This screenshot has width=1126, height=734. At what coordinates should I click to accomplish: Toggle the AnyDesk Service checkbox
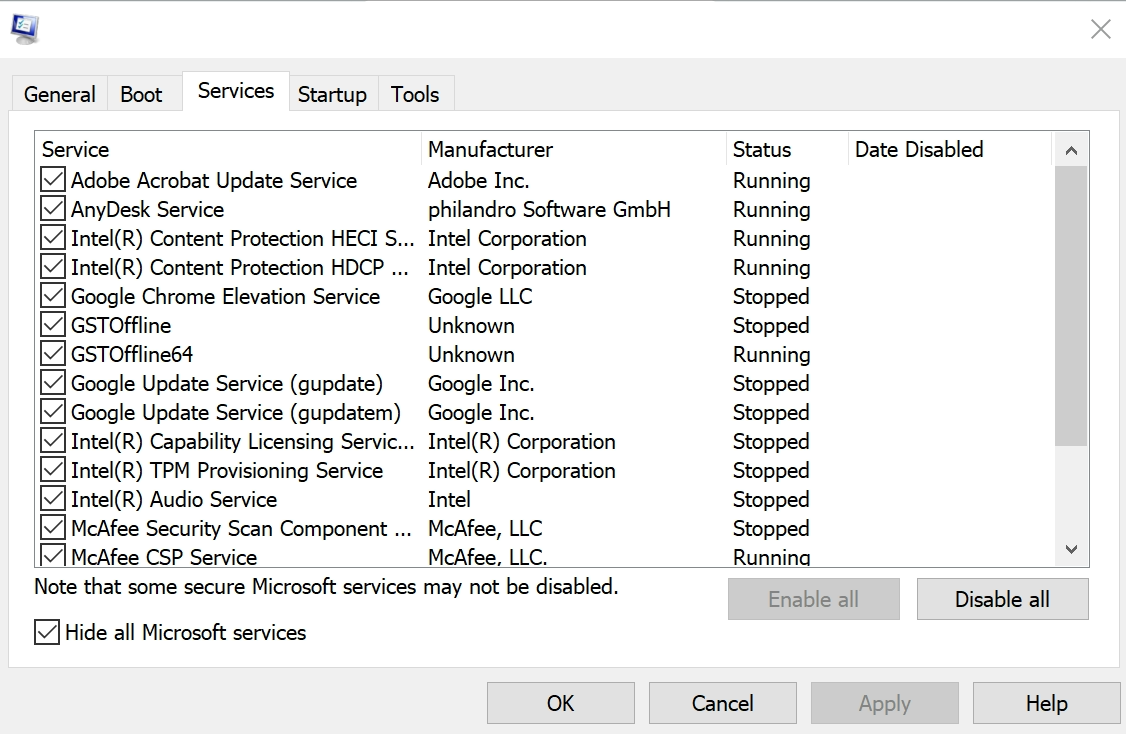point(52,208)
